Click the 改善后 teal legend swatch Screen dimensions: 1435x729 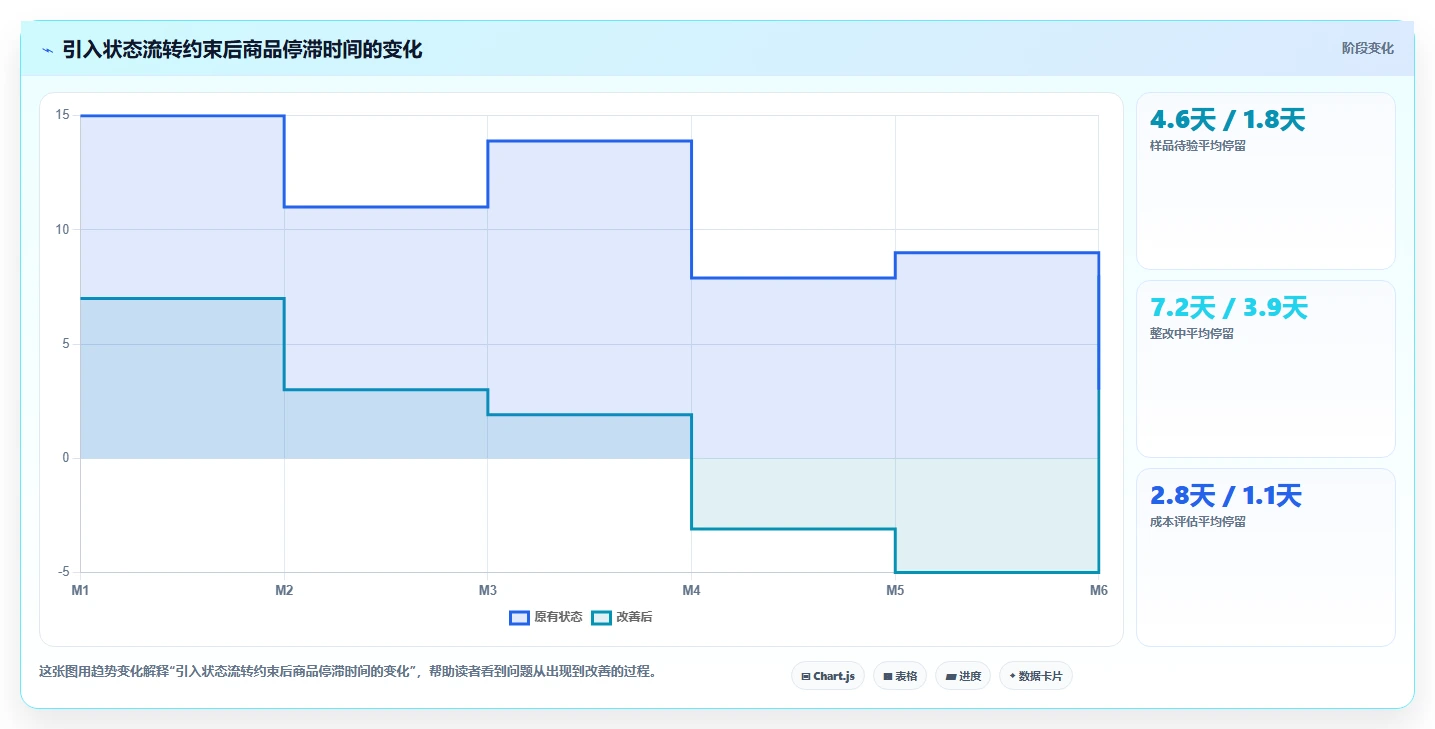[601, 618]
